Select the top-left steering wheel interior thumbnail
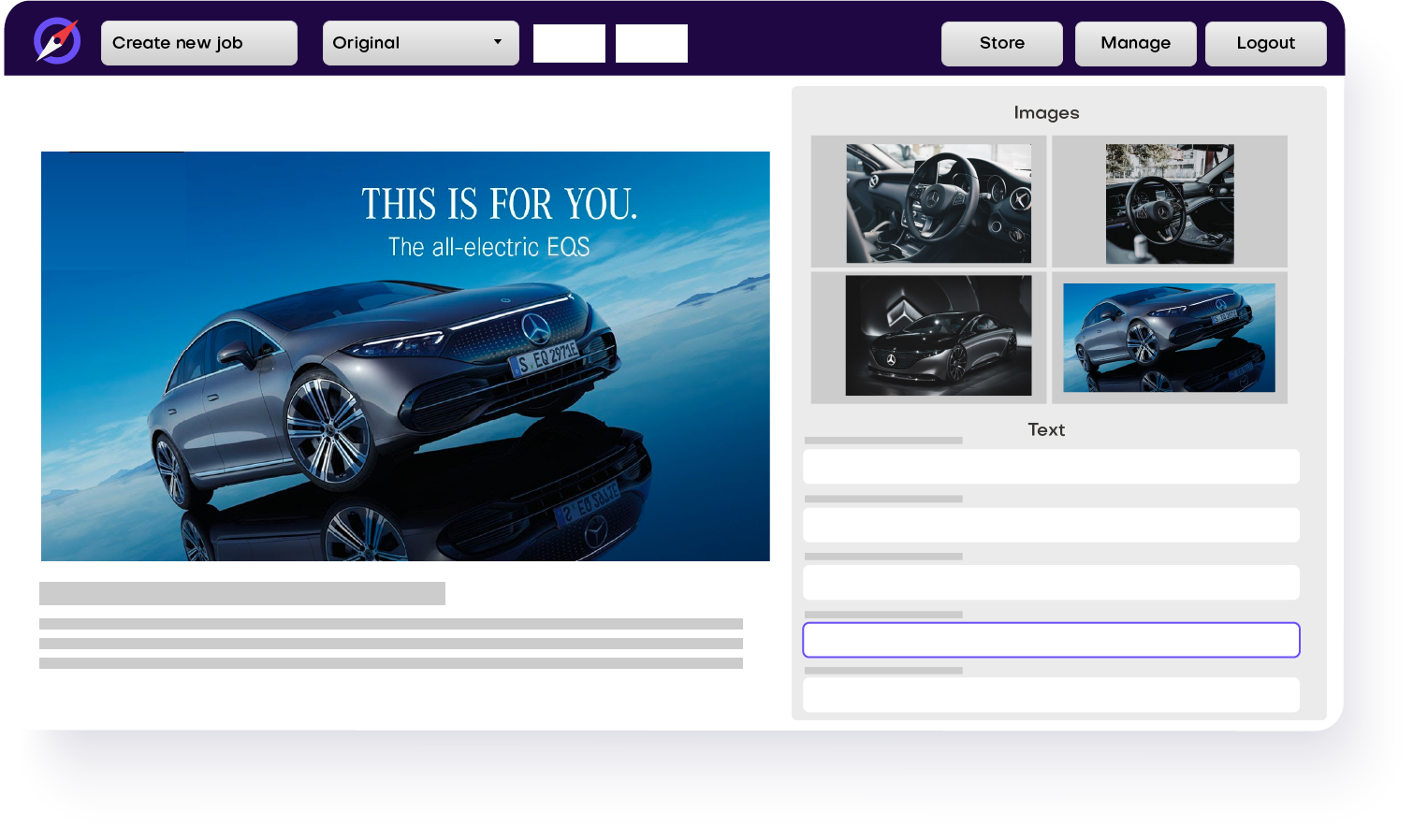Screen dimensions: 1413x840 point(939,203)
